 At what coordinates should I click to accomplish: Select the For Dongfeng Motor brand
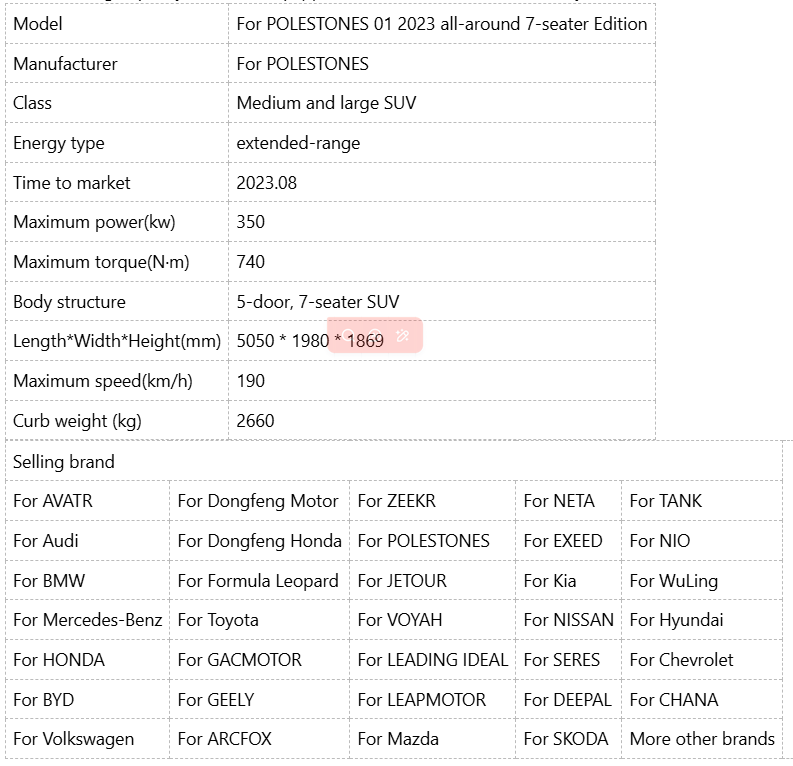click(x=258, y=501)
